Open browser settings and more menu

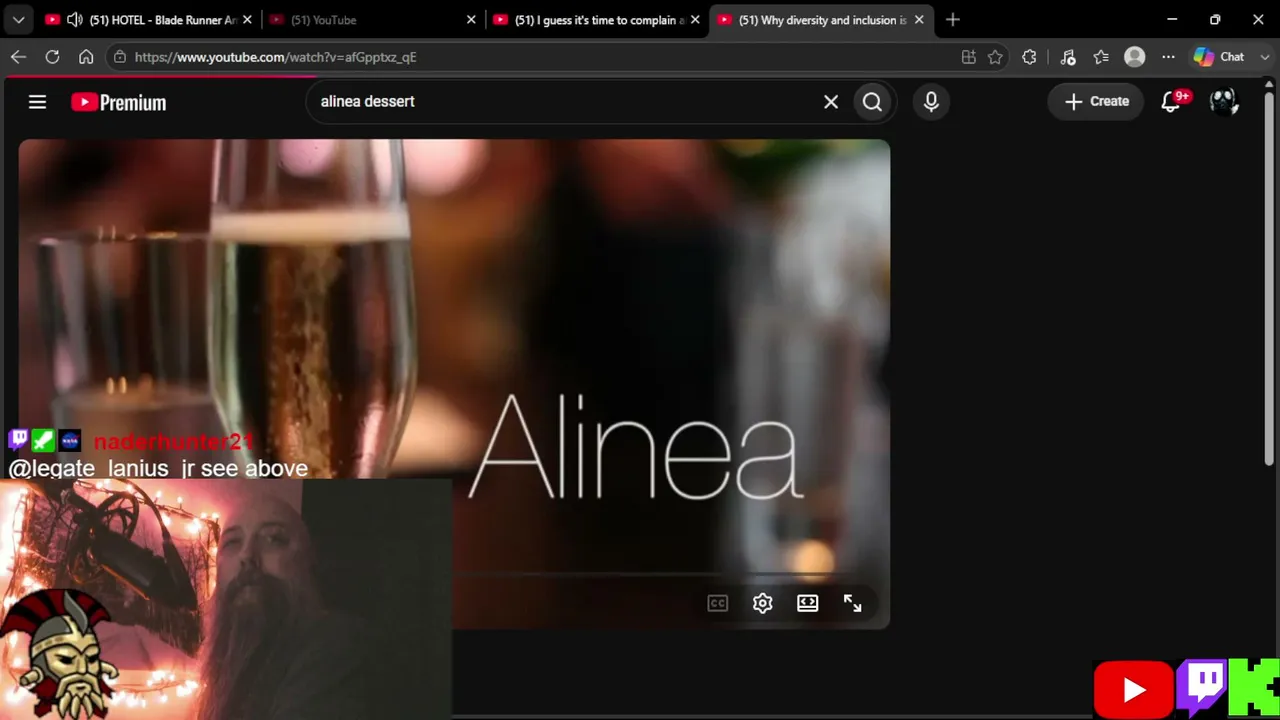coord(1168,57)
